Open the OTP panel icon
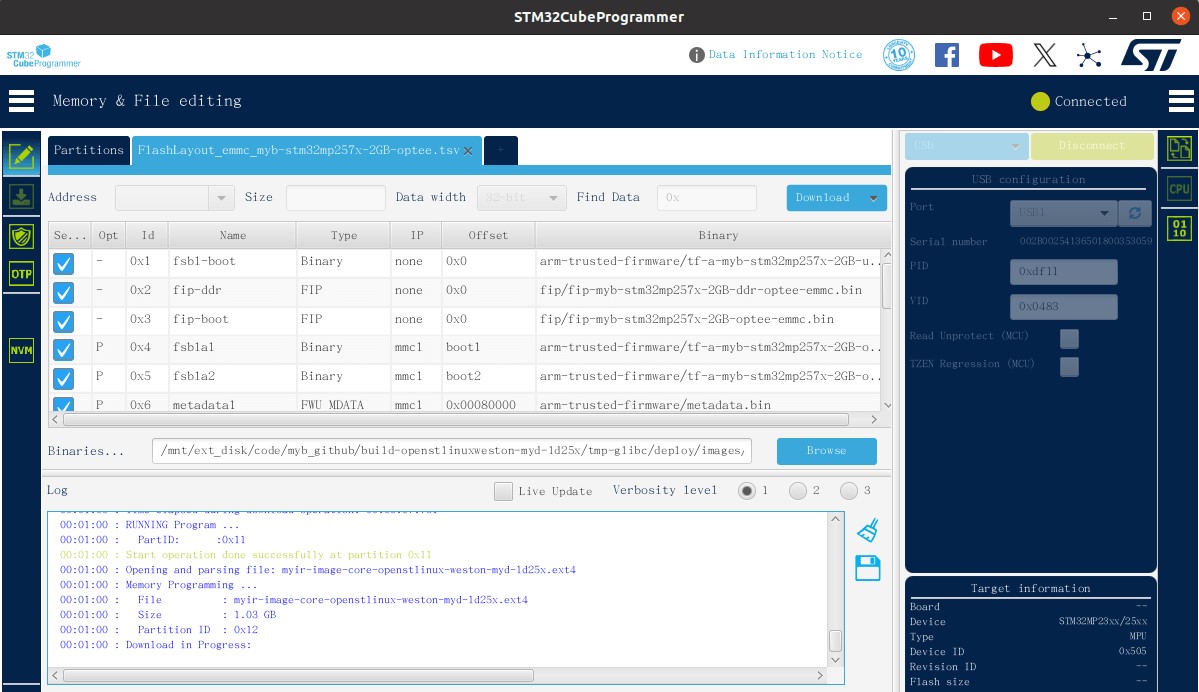This screenshot has height=692, width=1199. click(21, 274)
